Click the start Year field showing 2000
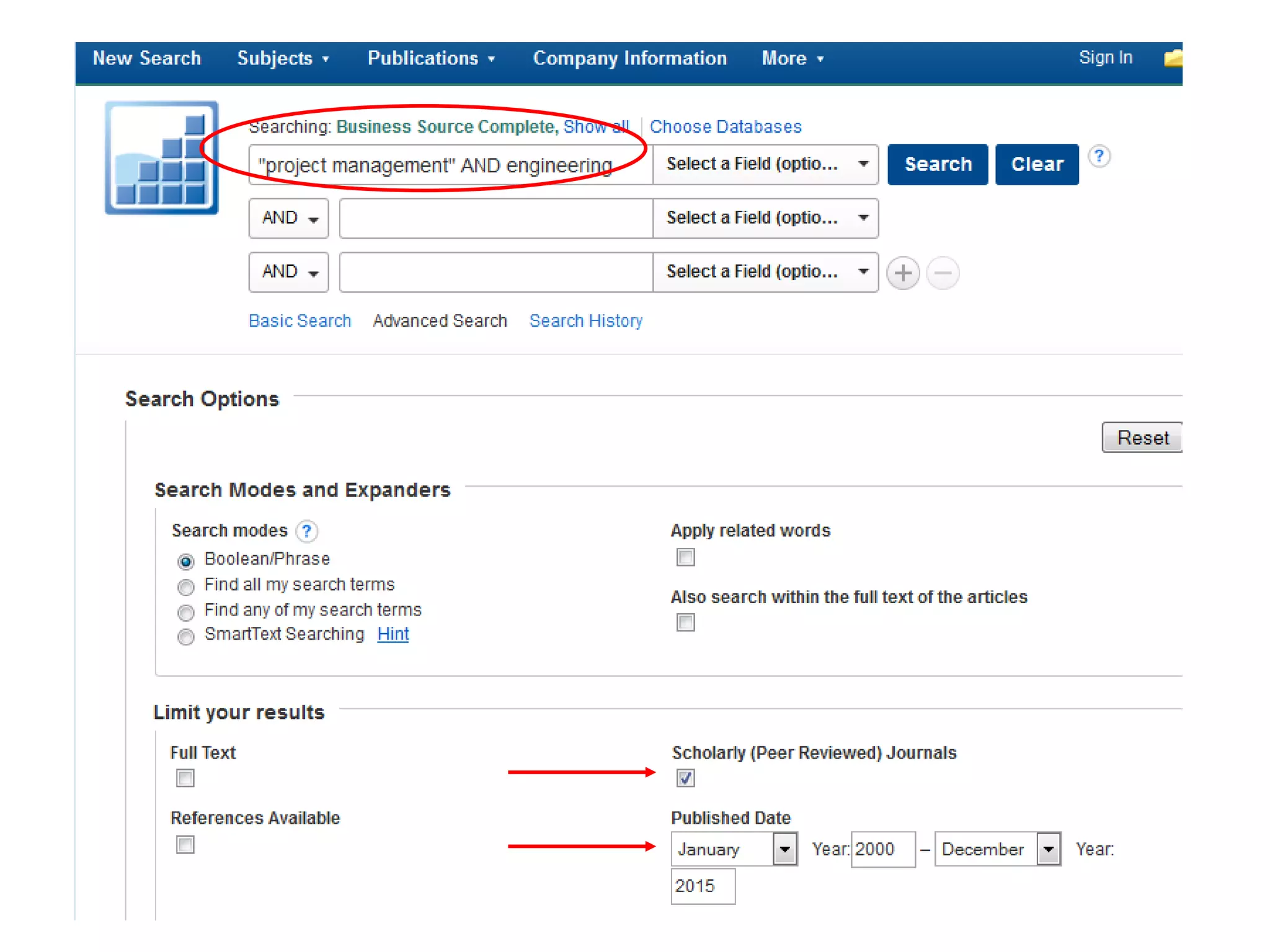The image size is (1270, 952). [882, 849]
